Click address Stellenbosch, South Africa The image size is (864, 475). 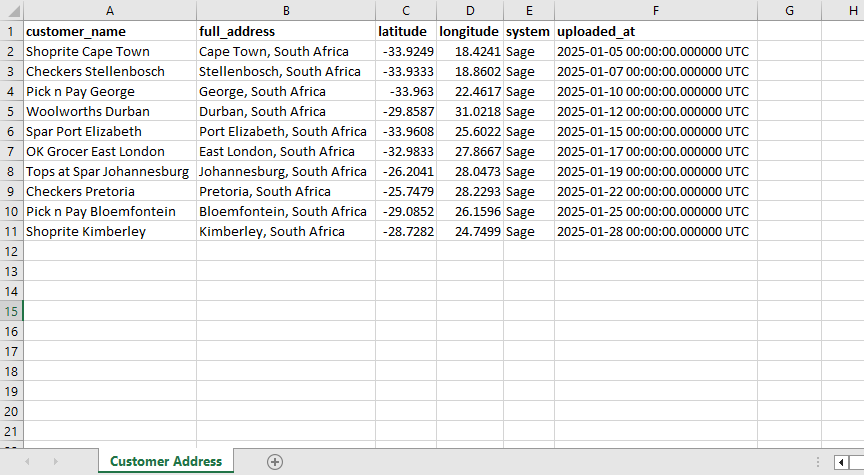click(x=286, y=71)
